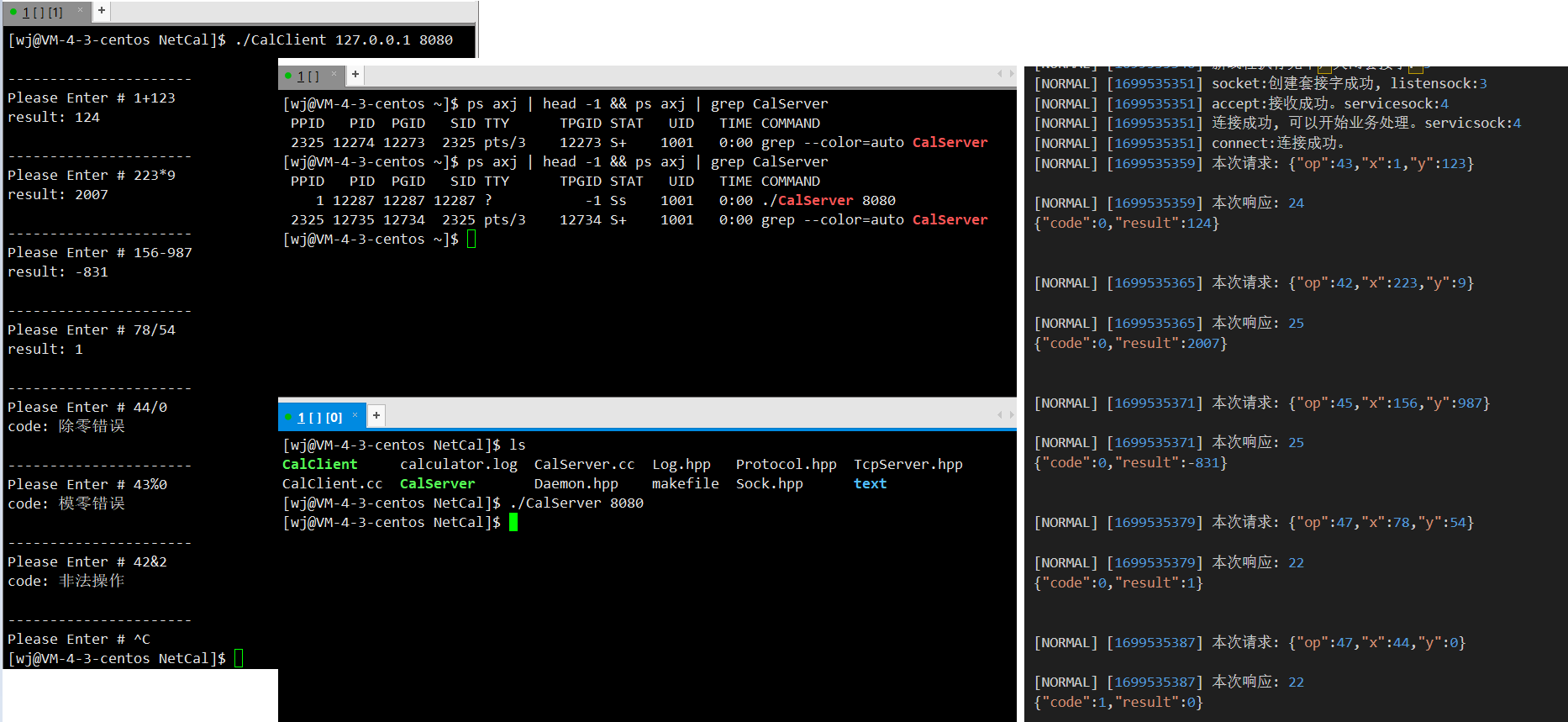Click the 'result: -831' line in client terminal
The height and width of the screenshot is (722, 1568).
[58, 272]
